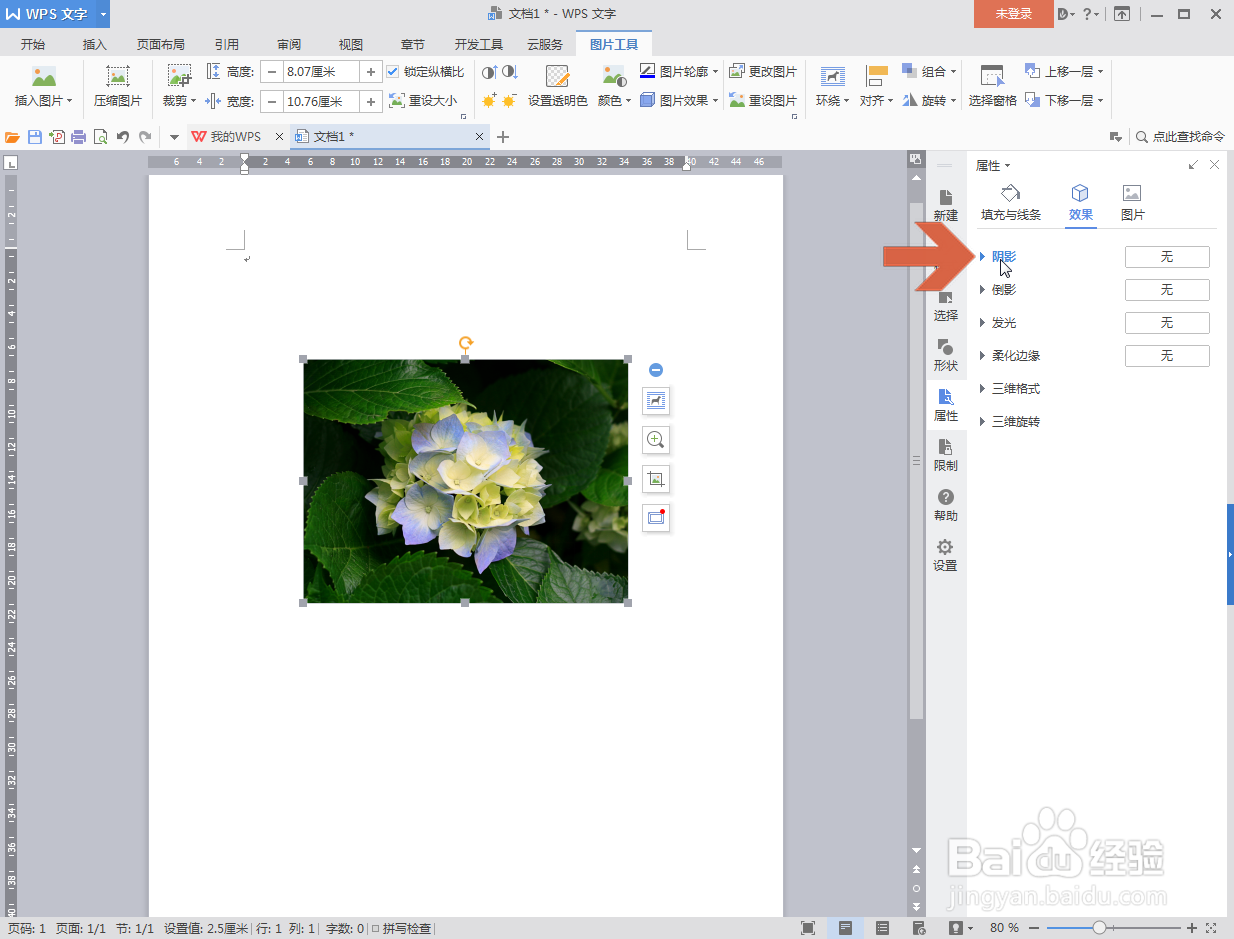This screenshot has width=1234, height=939.
Task: Click the undo arrow icon
Action: click(x=123, y=137)
